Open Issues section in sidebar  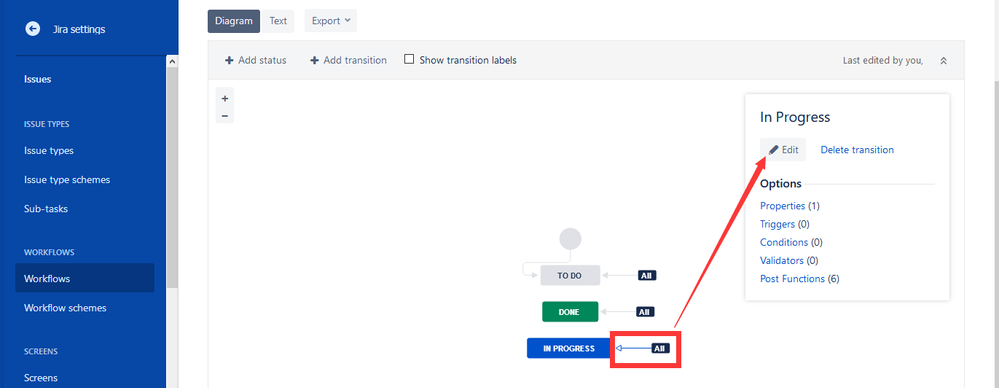[x=38, y=79]
